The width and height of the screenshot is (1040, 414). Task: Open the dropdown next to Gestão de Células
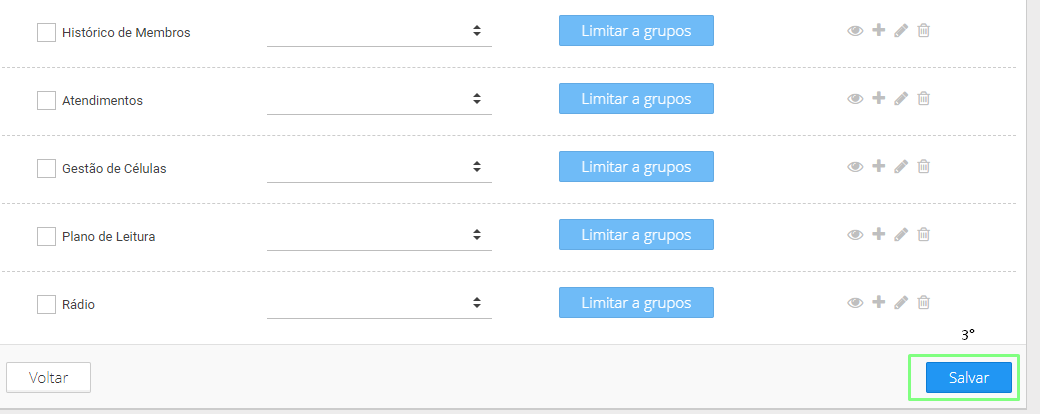click(x=379, y=167)
